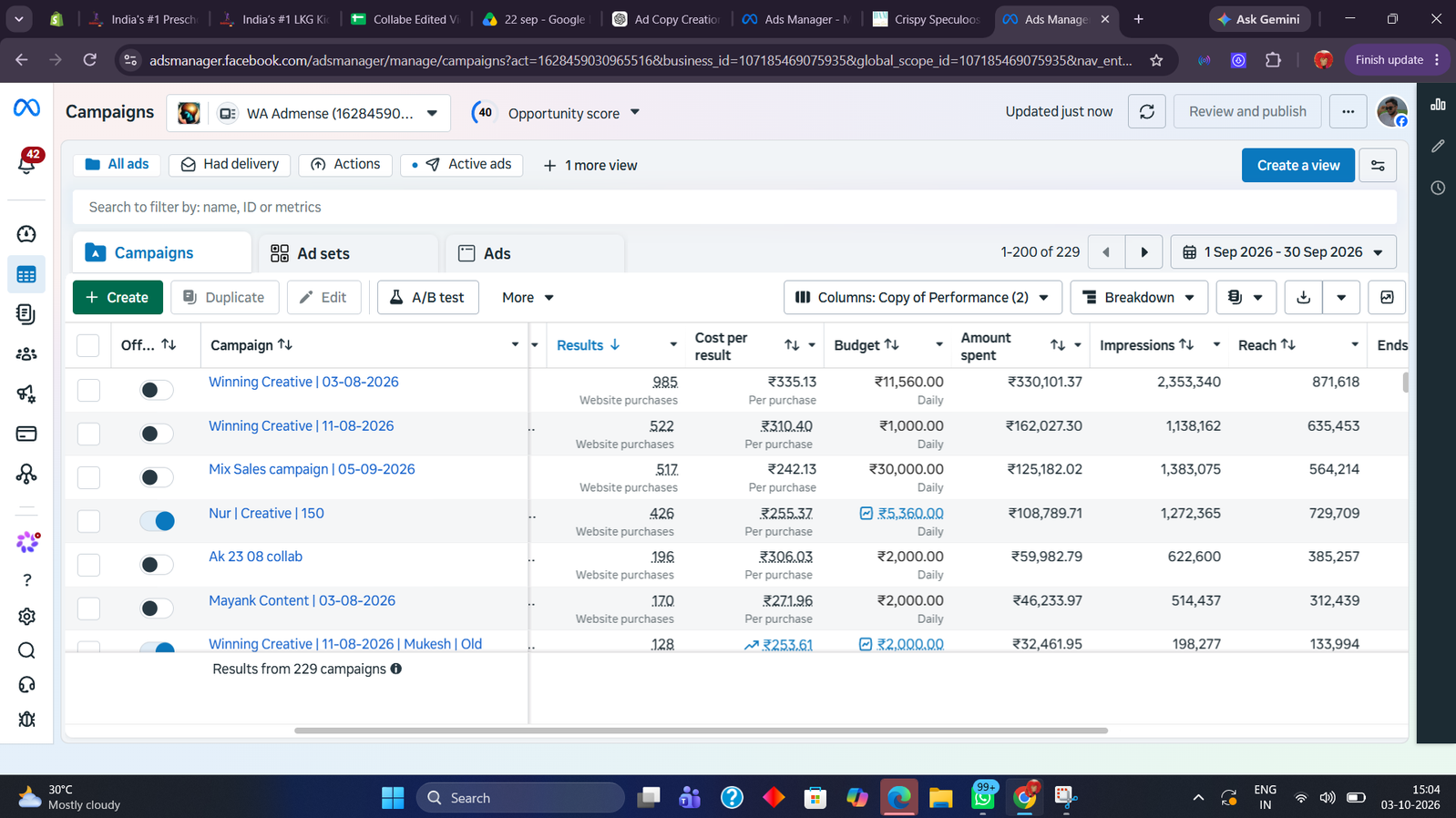Open view filter settings sliders icon
The image size is (1456, 818).
[1378, 166]
